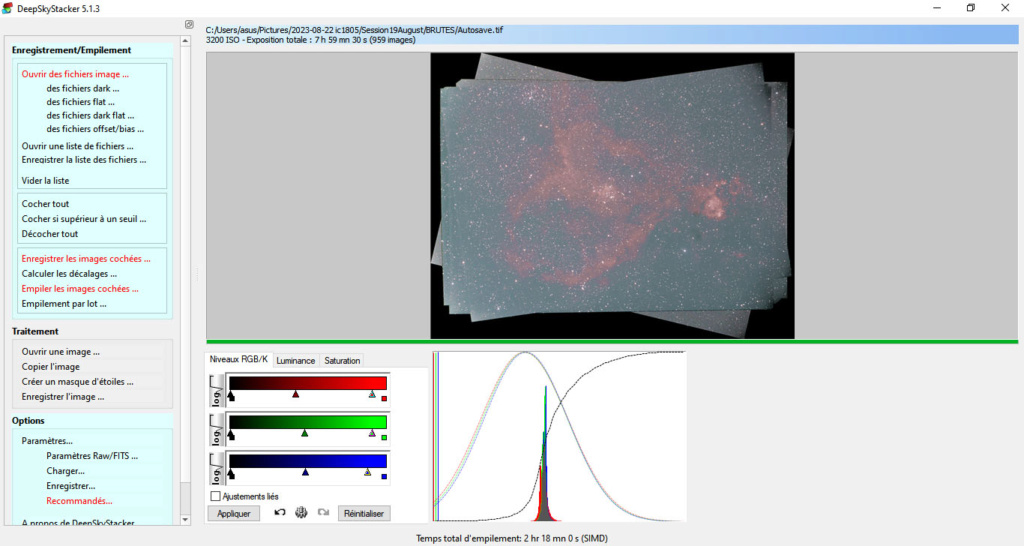Click the pin icon above left panel
The image size is (1024, 546).
coord(189,24)
